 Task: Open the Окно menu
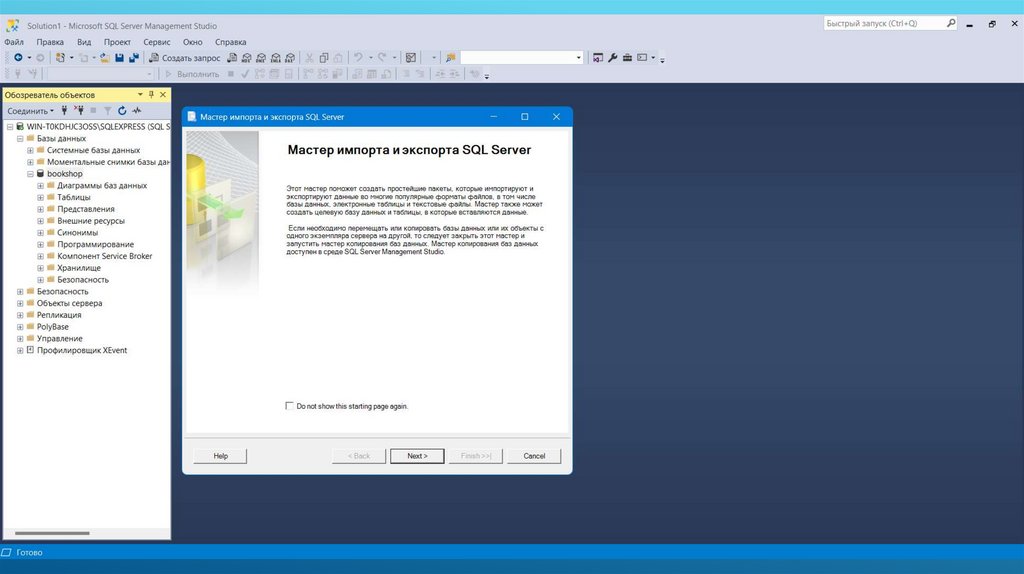pyautogui.click(x=193, y=42)
